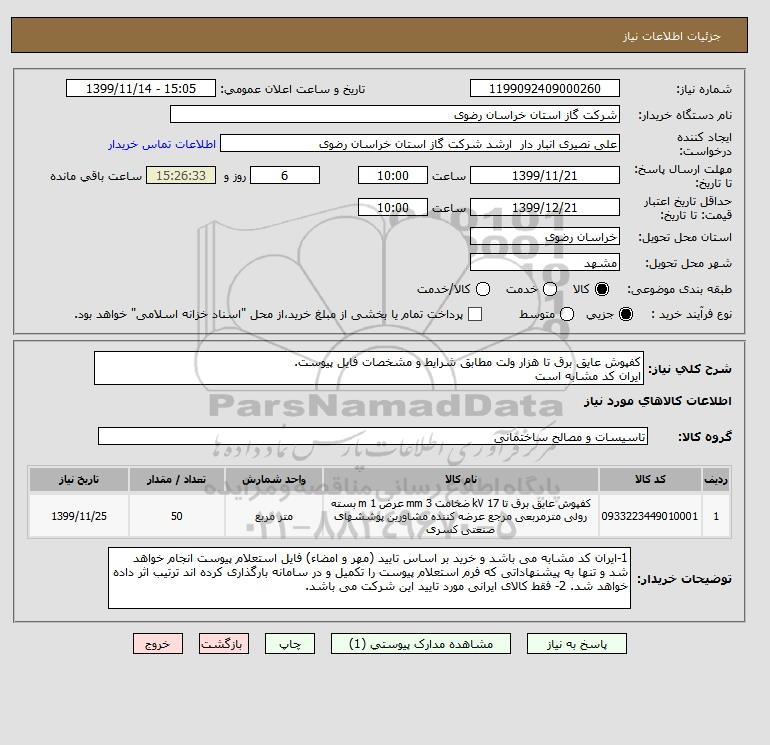Select the کالا radio button
The height and width of the screenshot is (745, 770).
(x=602, y=289)
